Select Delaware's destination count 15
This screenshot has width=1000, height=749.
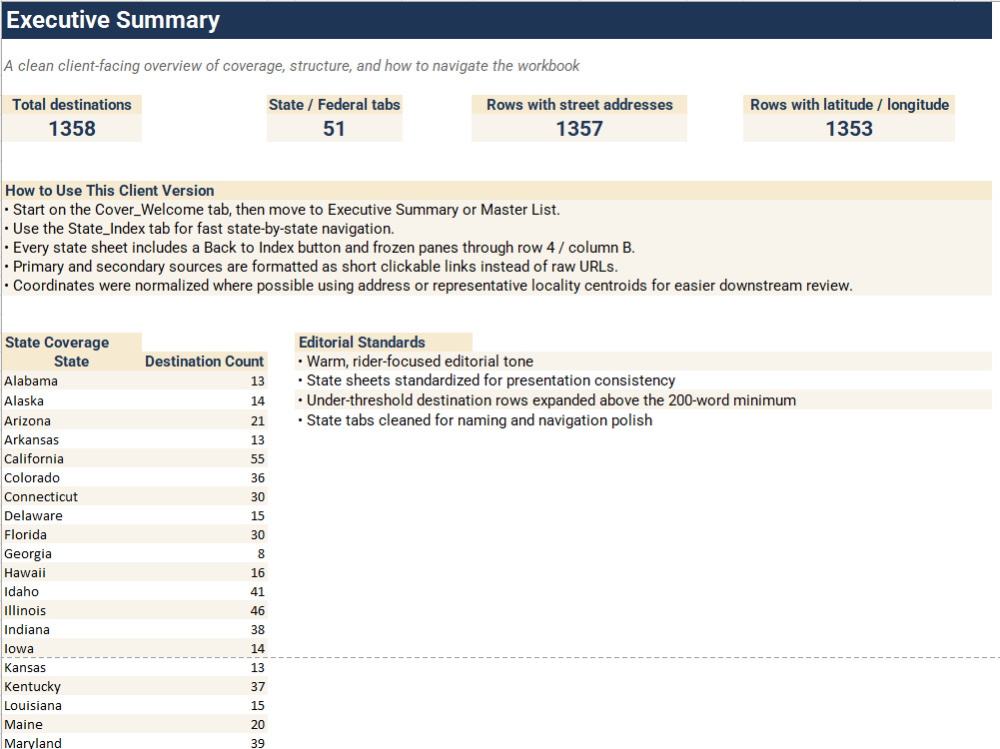coord(204,515)
